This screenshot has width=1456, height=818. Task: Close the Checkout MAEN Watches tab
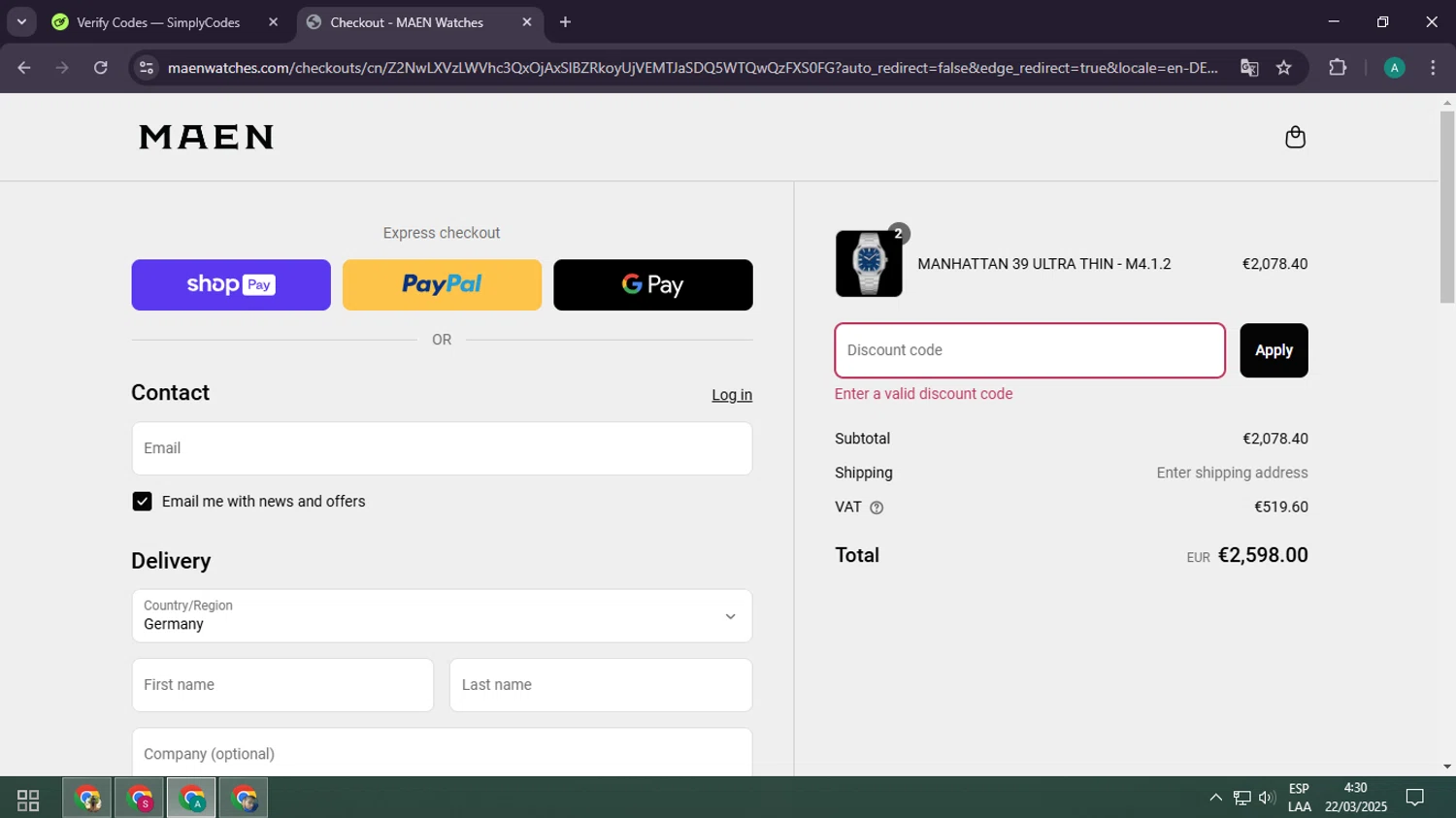tap(527, 22)
